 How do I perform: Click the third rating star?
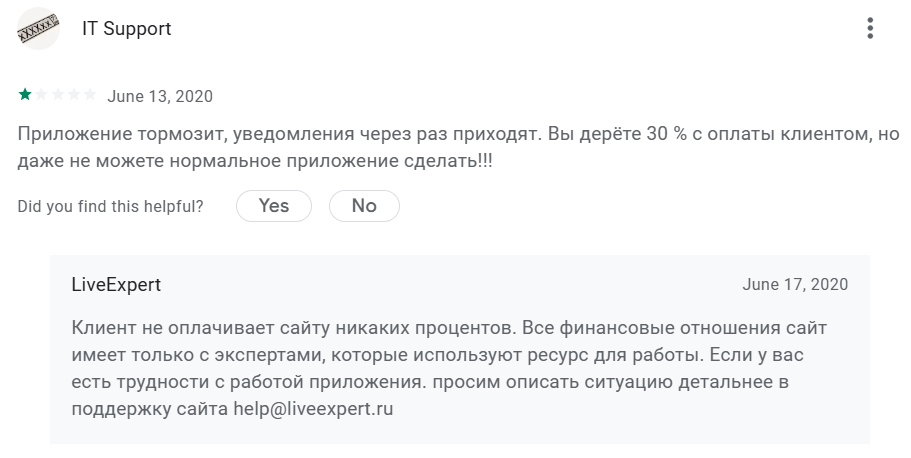(x=57, y=95)
